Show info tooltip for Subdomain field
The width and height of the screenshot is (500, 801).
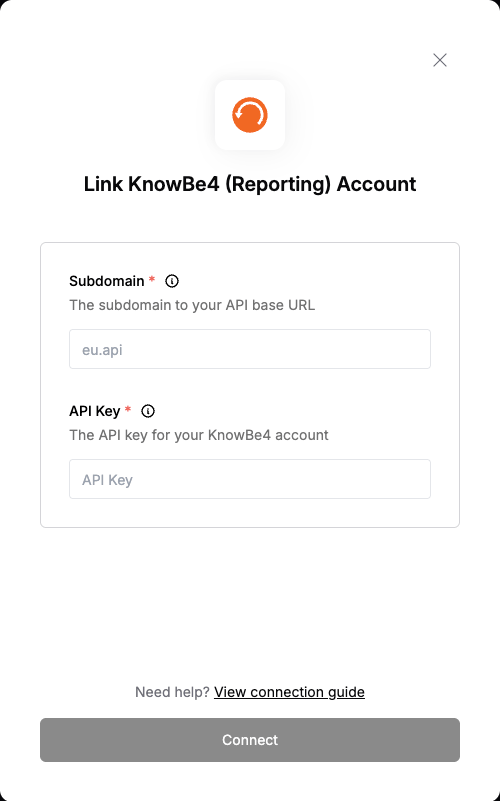[172, 281]
